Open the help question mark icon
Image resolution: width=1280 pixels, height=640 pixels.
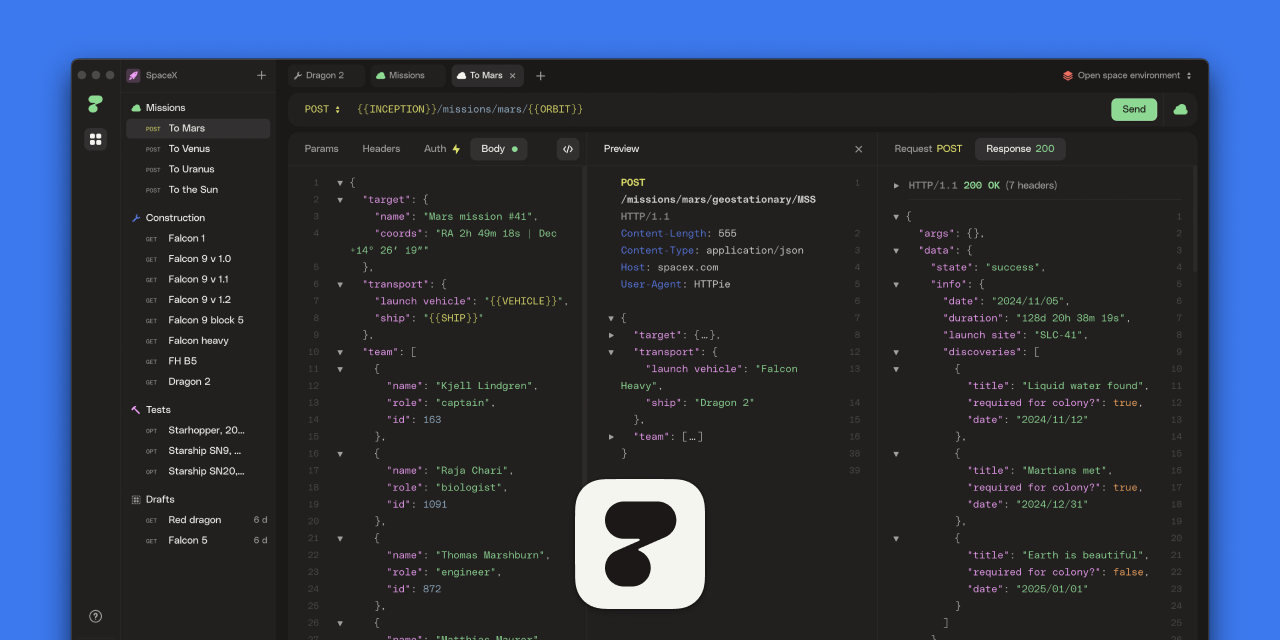[96, 616]
